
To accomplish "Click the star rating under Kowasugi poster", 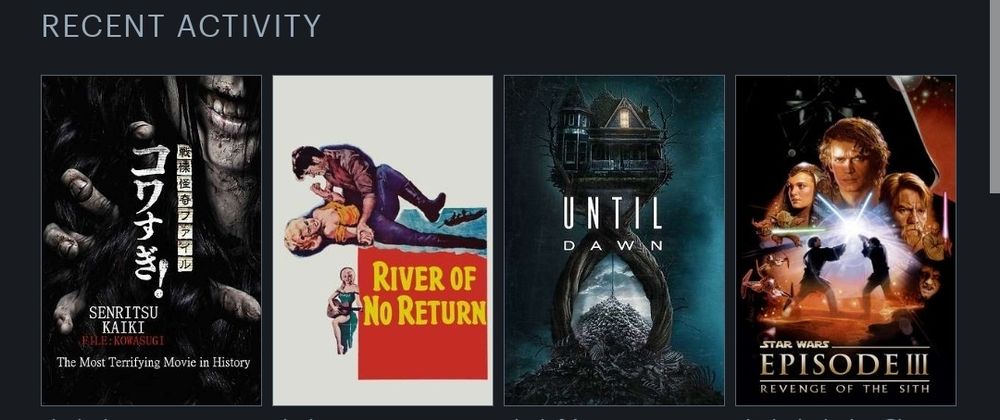I will click(77, 417).
